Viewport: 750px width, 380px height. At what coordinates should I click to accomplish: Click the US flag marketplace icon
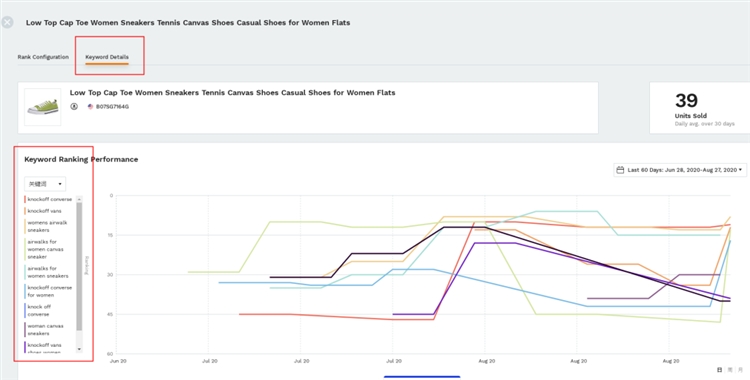90,107
